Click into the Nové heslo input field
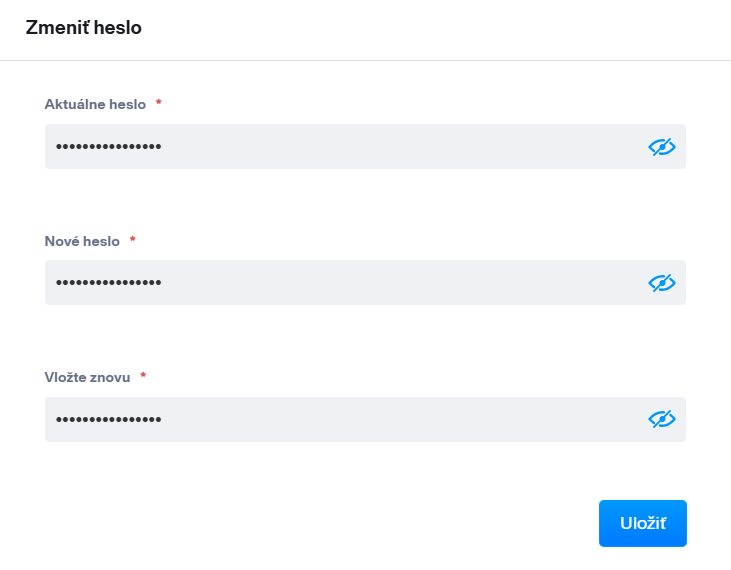 coord(400,283)
